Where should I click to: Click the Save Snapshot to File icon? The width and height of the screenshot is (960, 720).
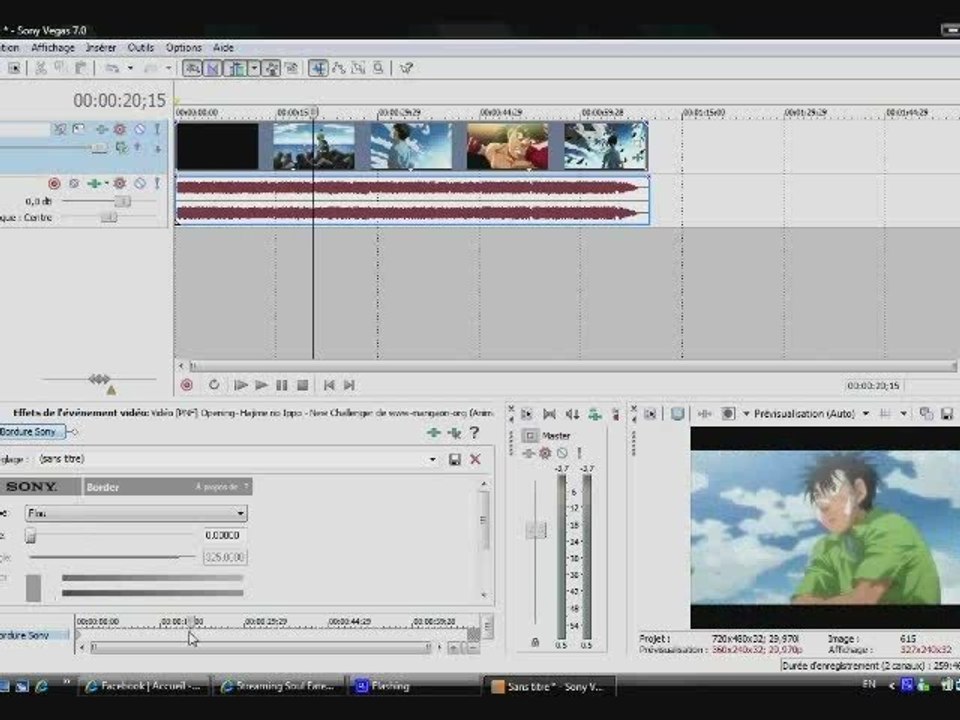[947, 413]
